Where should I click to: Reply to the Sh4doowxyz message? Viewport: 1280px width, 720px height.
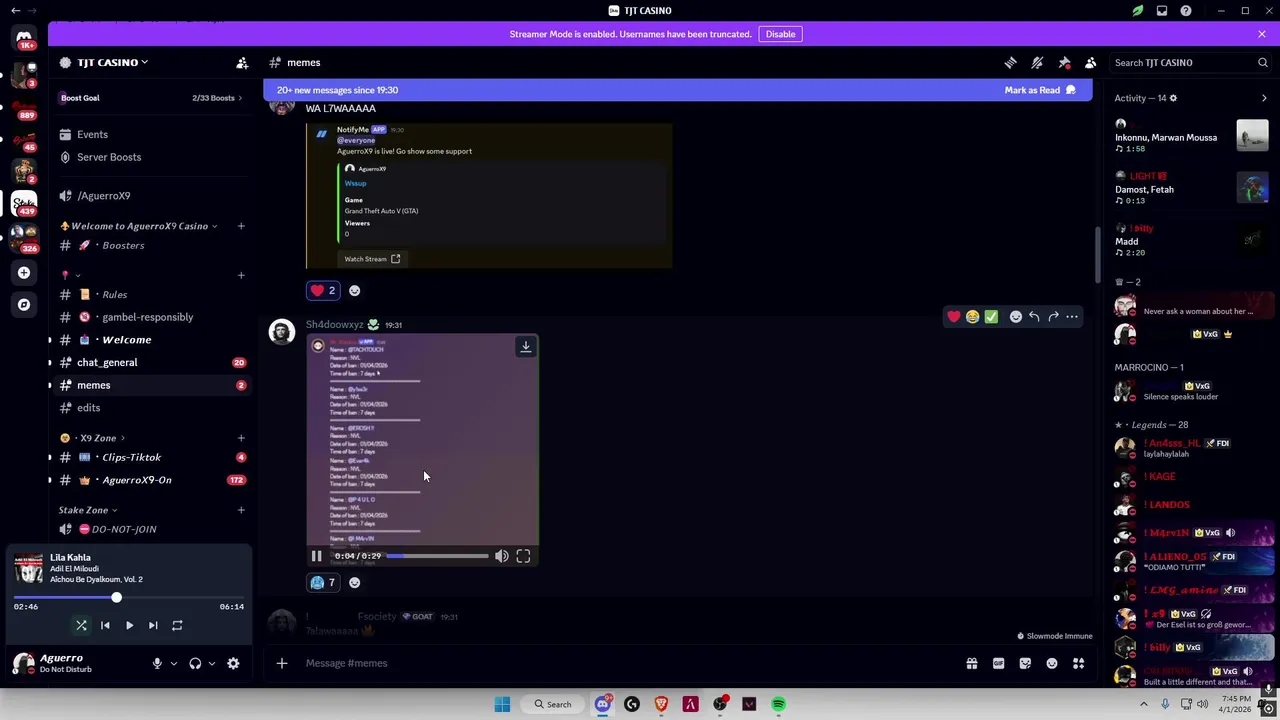tap(1034, 317)
